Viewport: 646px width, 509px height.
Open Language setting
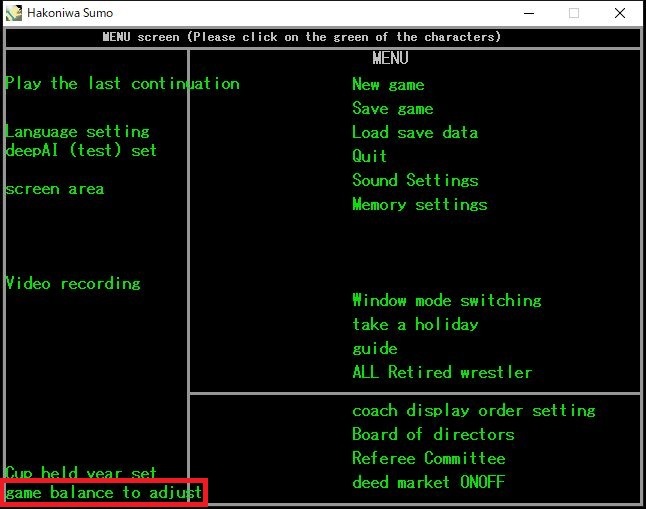(x=77, y=131)
